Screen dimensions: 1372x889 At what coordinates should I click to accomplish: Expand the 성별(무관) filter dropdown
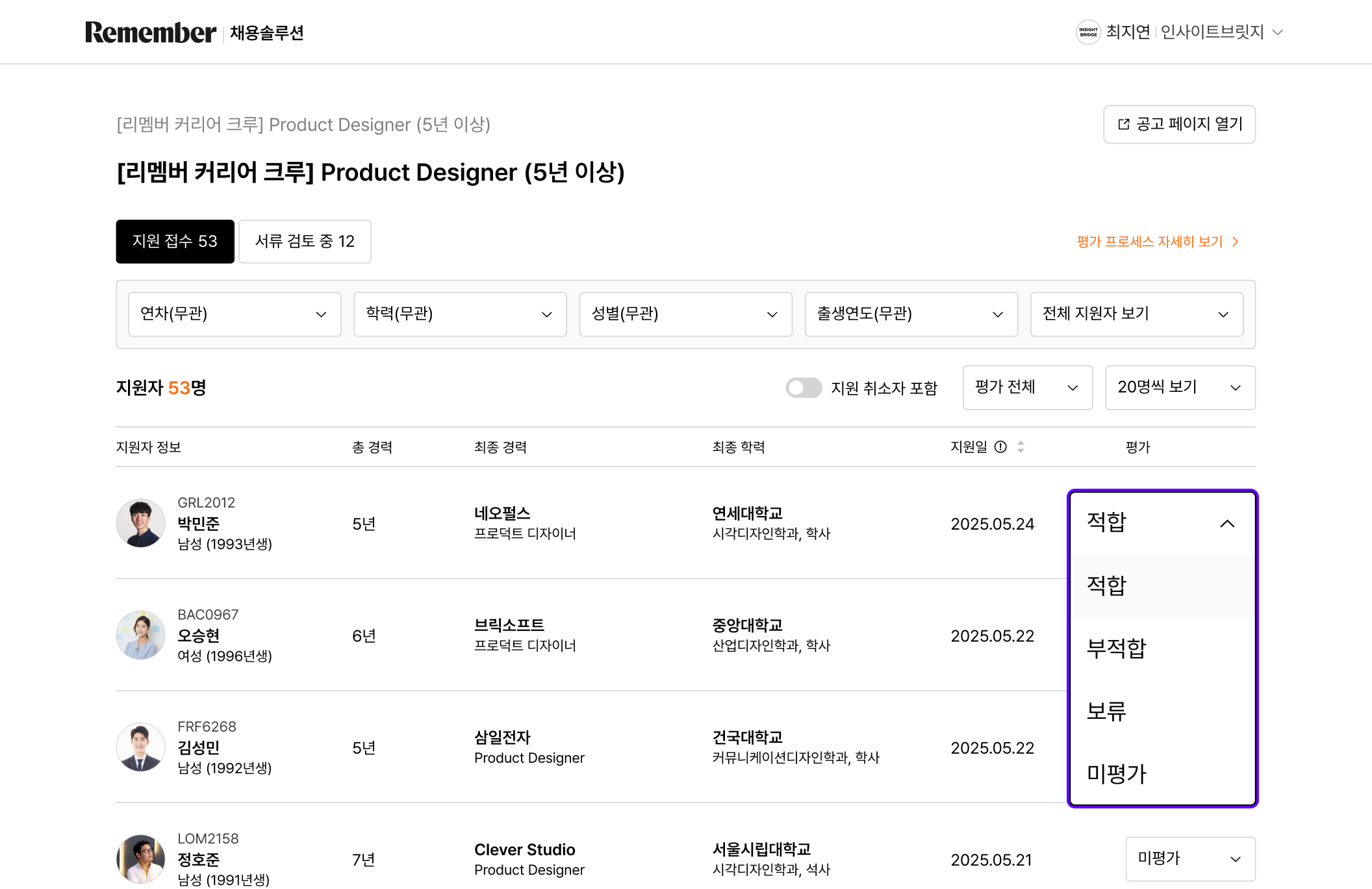click(685, 314)
